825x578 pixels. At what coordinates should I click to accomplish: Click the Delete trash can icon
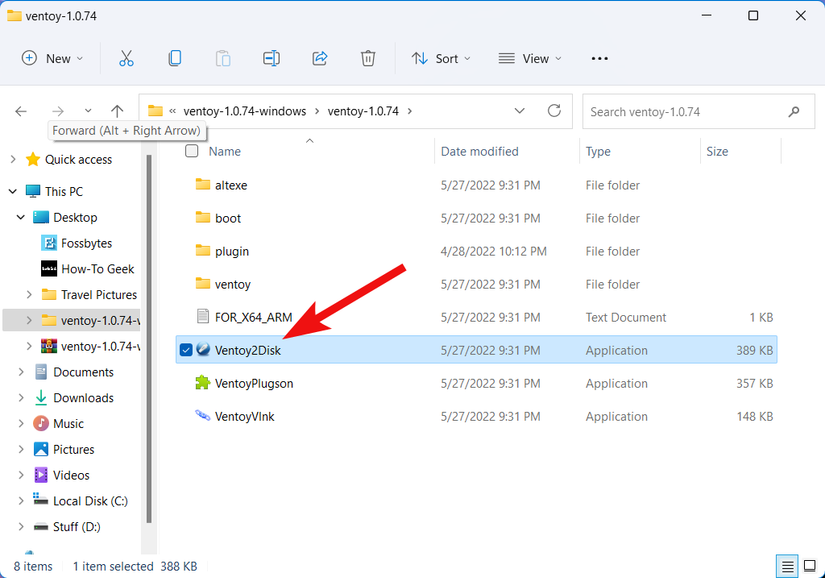click(x=368, y=58)
